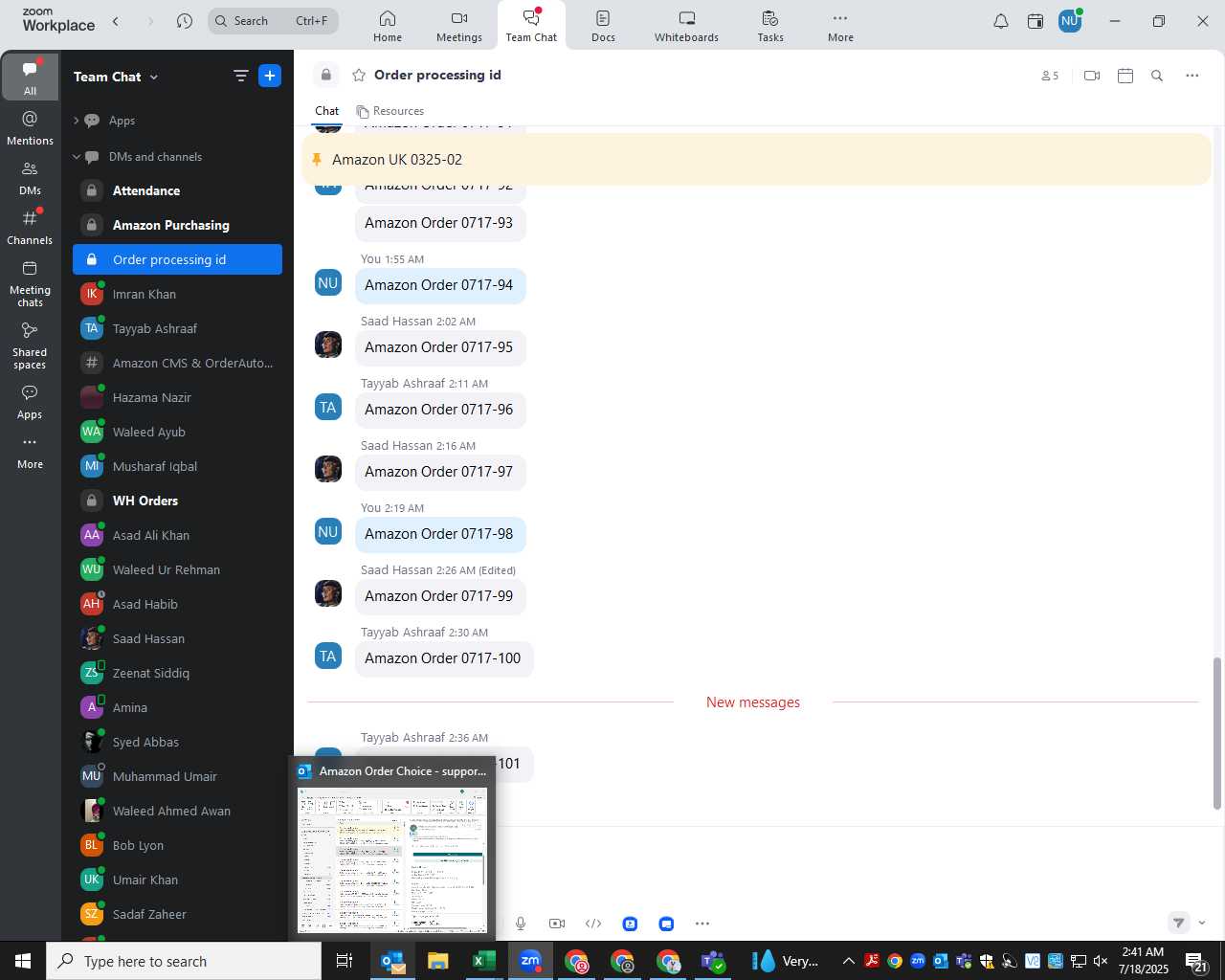
Task: Open Mentions in the left sidebar
Action: tap(30, 128)
